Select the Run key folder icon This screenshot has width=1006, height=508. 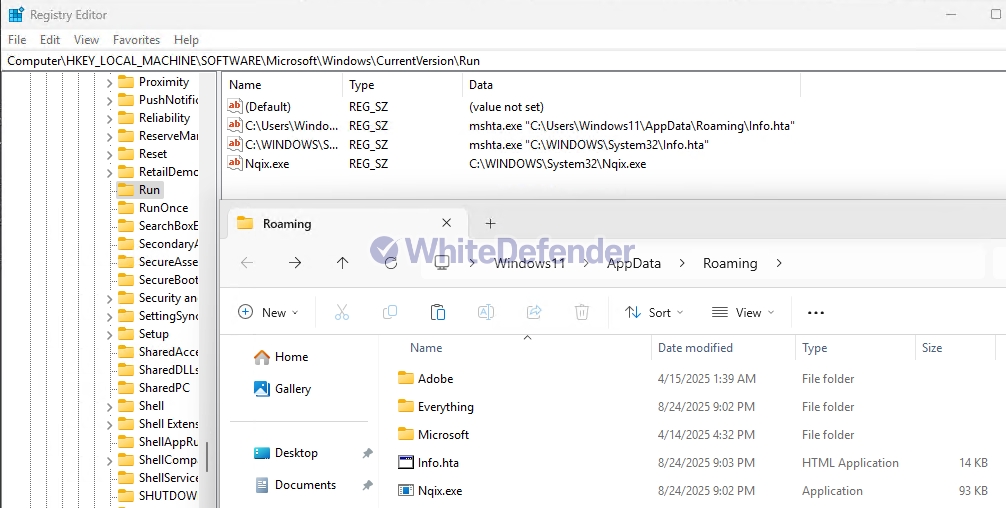[x=126, y=190]
